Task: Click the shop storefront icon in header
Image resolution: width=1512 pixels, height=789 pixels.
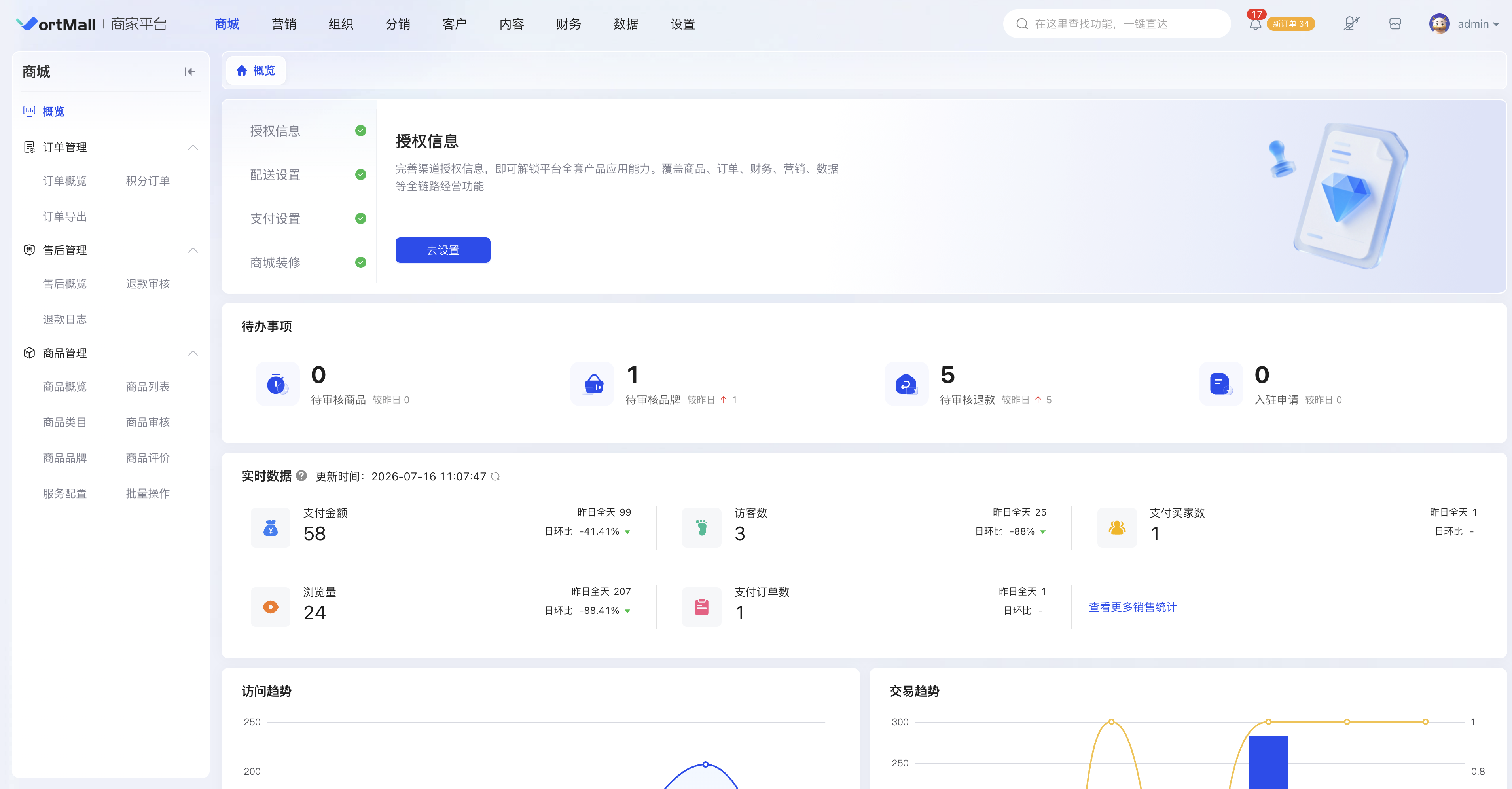Action: (1395, 23)
